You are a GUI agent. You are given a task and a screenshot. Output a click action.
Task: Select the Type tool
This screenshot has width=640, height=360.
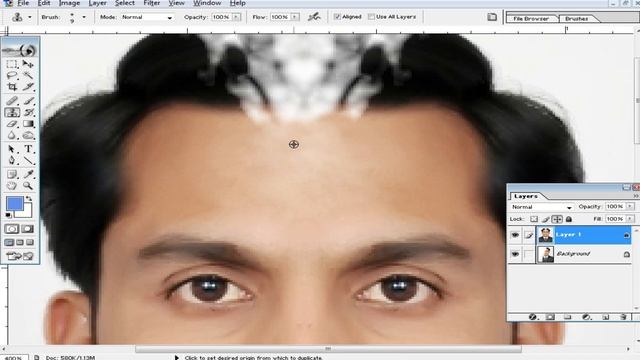(28, 149)
